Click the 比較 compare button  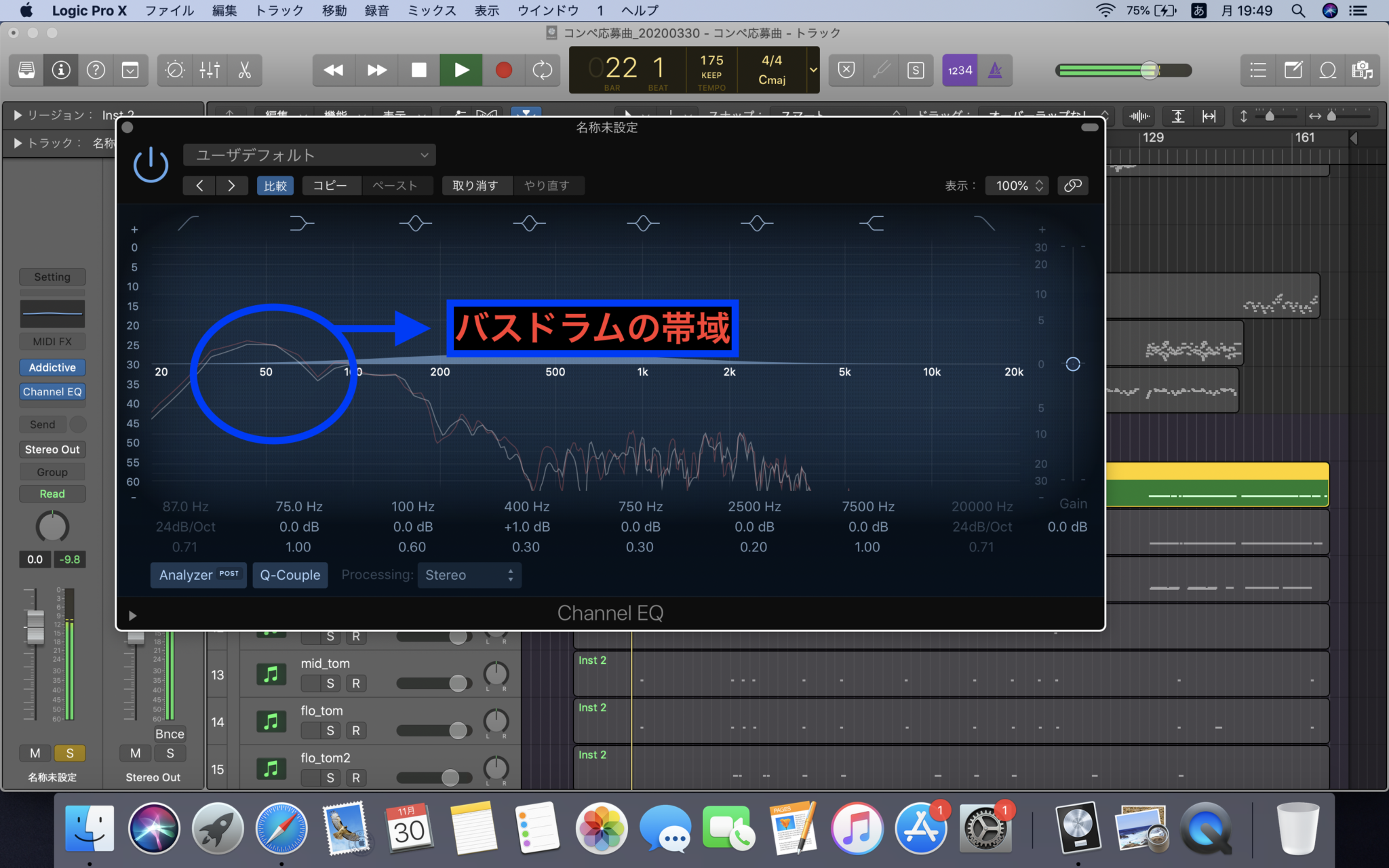[x=275, y=185]
